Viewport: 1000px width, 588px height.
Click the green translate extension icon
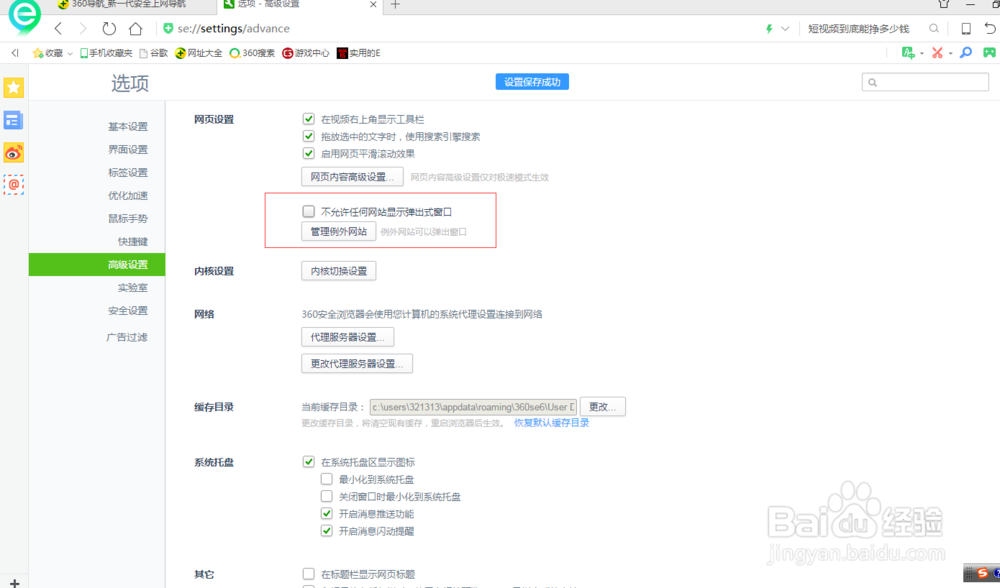point(908,53)
